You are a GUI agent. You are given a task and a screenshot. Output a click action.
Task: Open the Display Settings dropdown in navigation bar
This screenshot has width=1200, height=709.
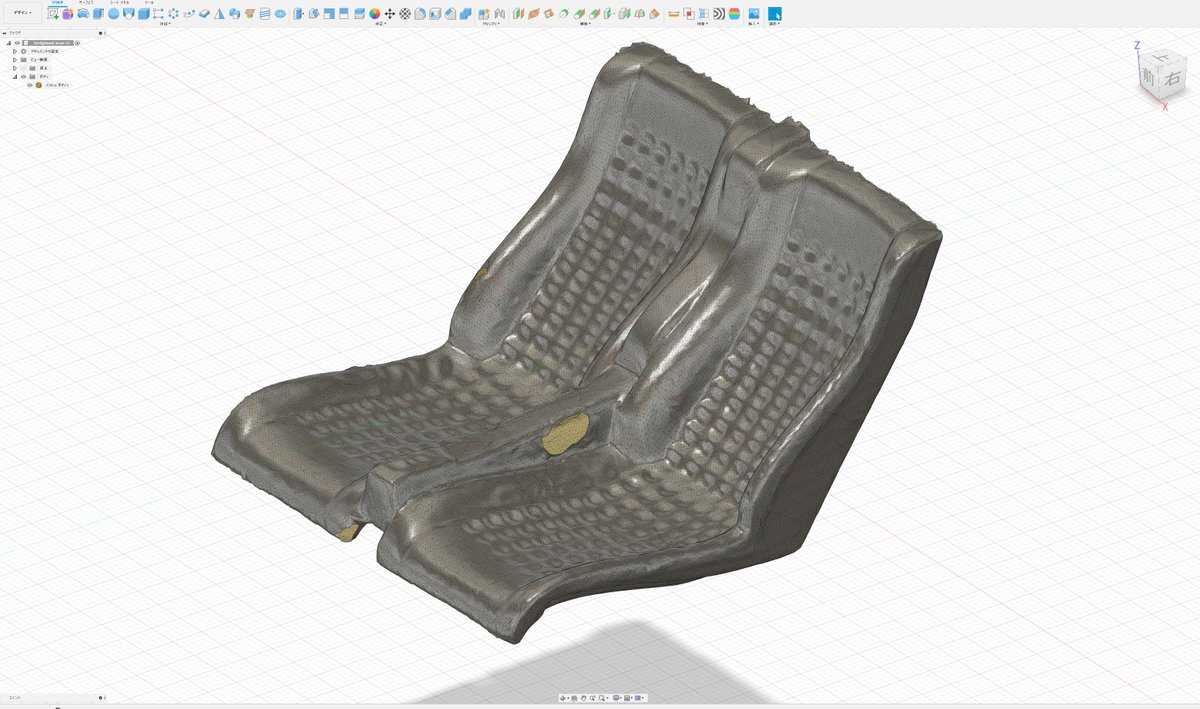[x=618, y=698]
